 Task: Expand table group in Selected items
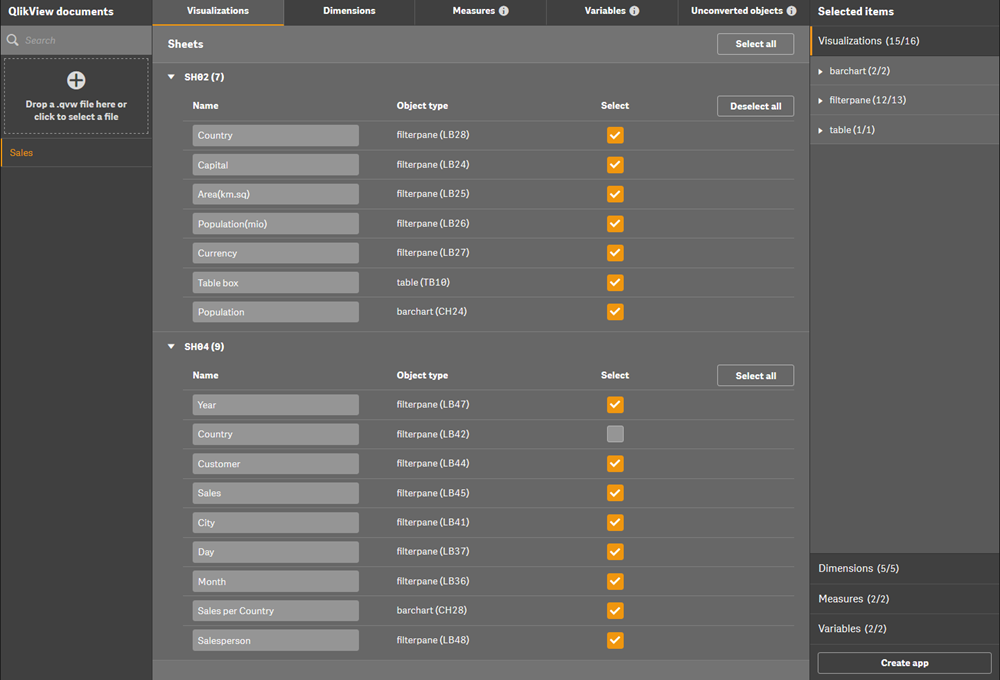[821, 131]
